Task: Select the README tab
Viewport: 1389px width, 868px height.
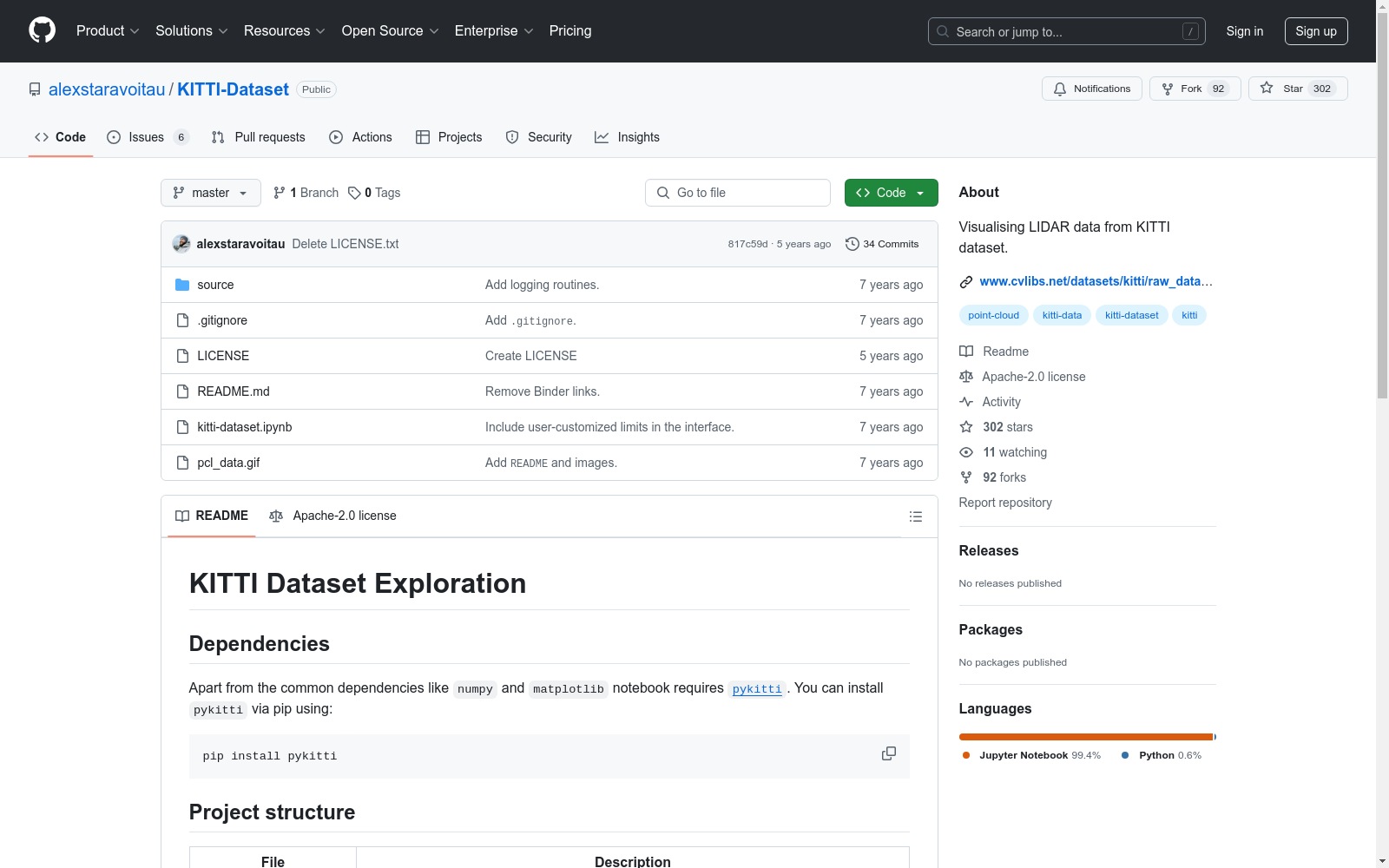Action: pyautogui.click(x=212, y=516)
